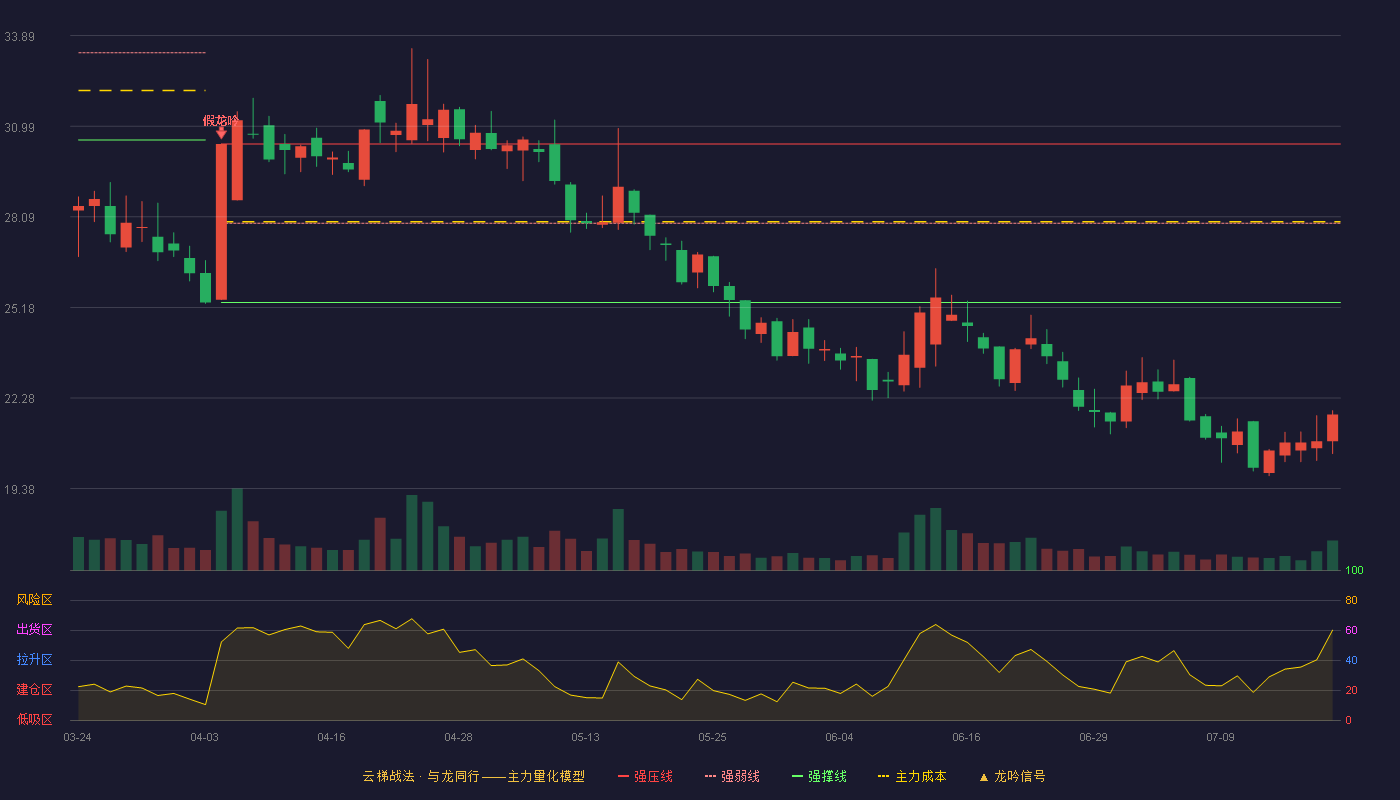
Task: Click the 05-25 date label
Action: pyautogui.click(x=712, y=737)
